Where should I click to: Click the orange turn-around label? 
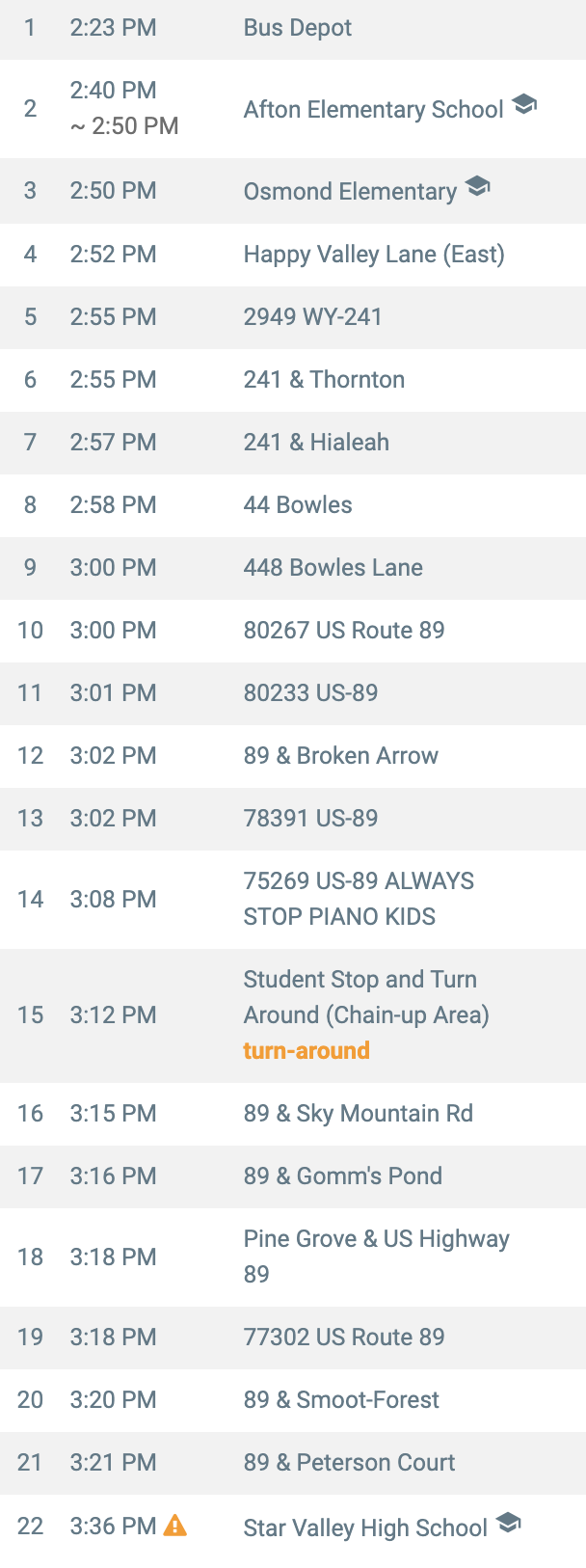coord(306,1050)
